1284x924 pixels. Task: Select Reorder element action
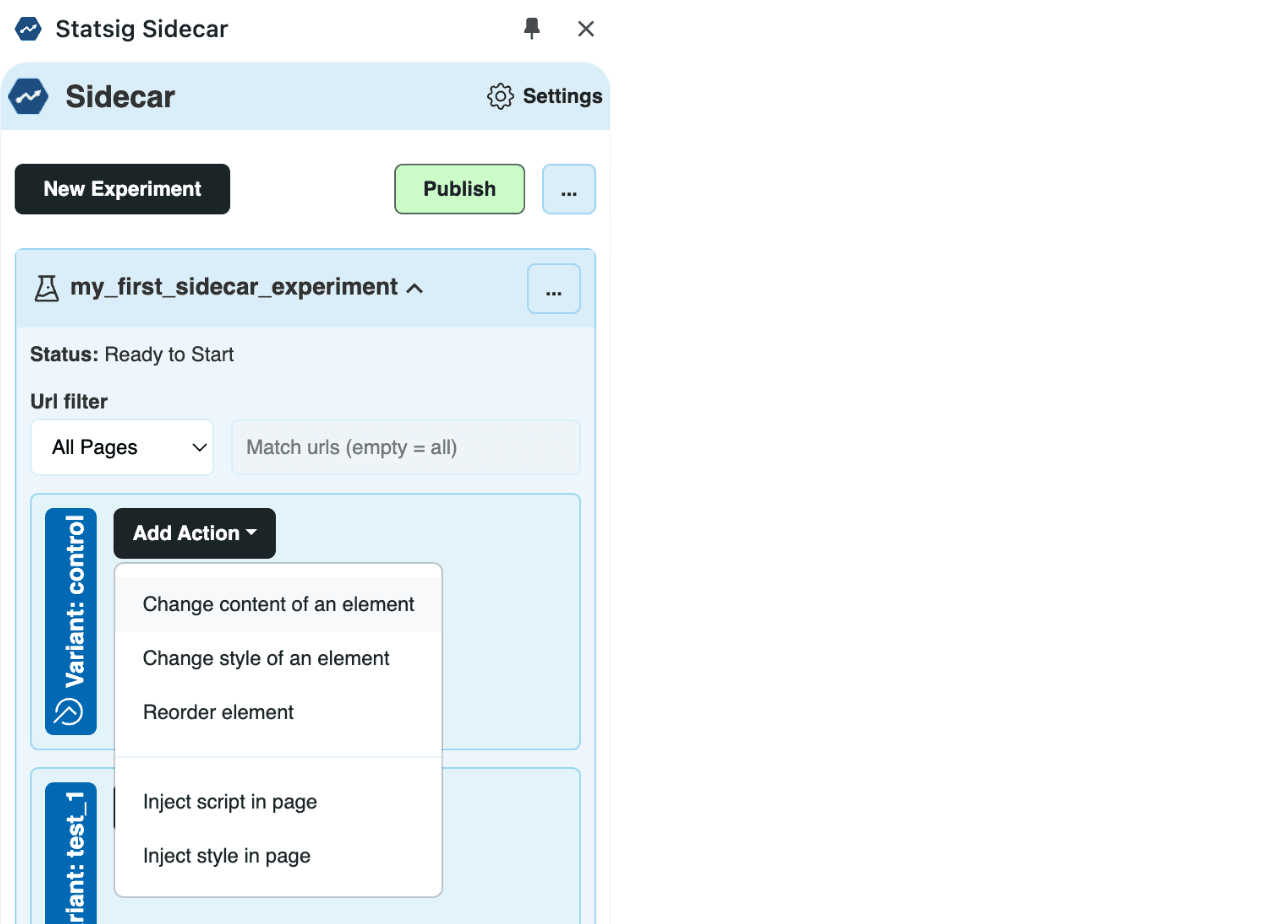[279, 712]
